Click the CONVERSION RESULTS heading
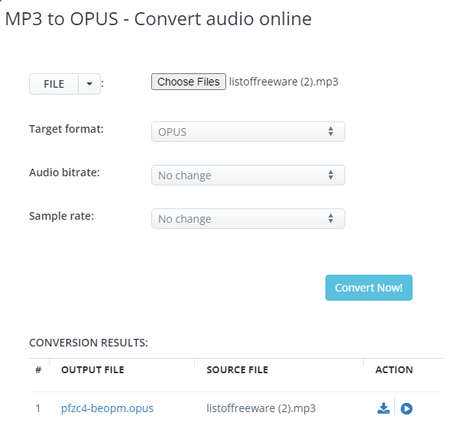Viewport: 450px width, 435px height. coord(88,343)
